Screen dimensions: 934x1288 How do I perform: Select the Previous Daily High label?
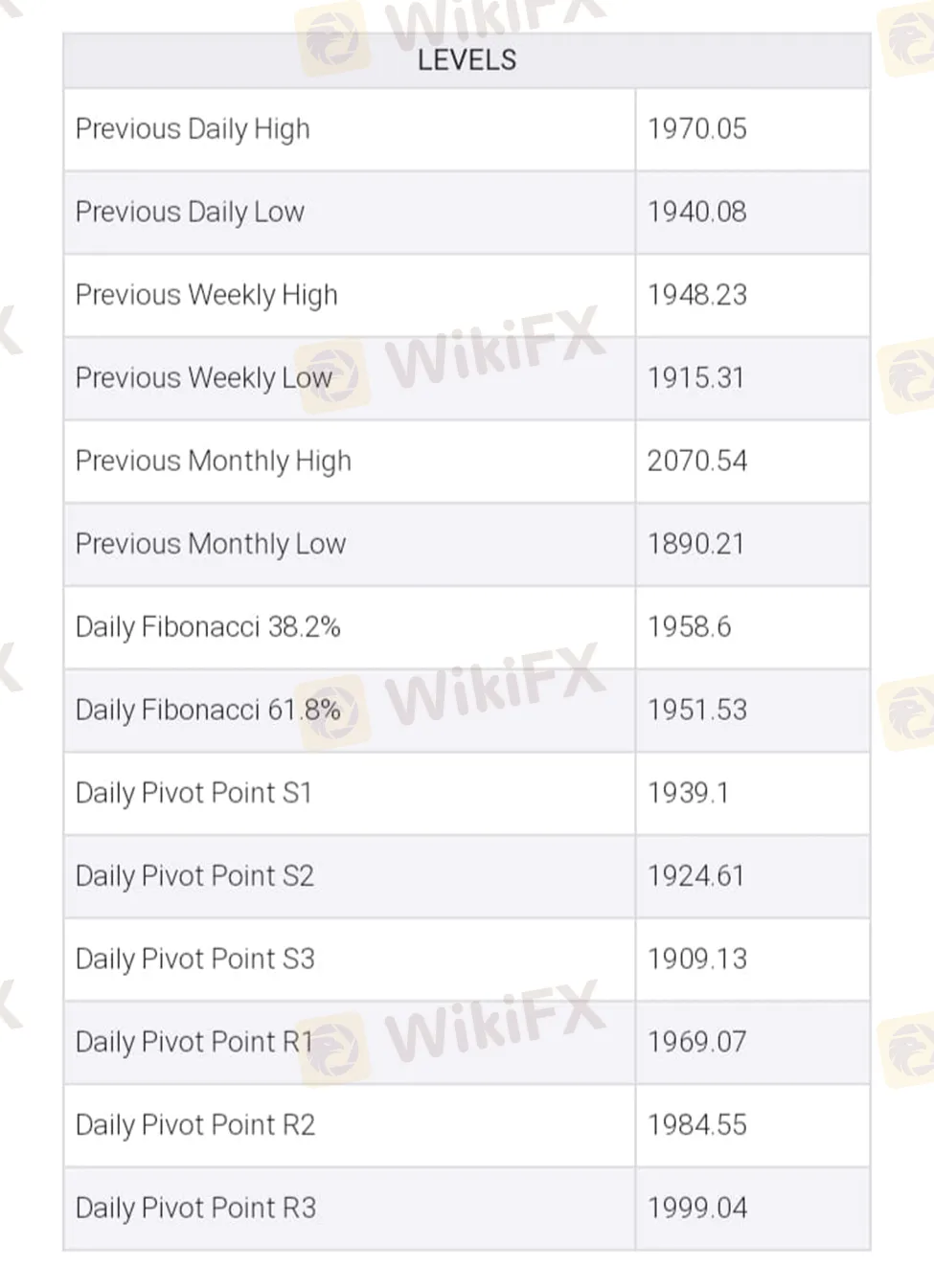(193, 129)
